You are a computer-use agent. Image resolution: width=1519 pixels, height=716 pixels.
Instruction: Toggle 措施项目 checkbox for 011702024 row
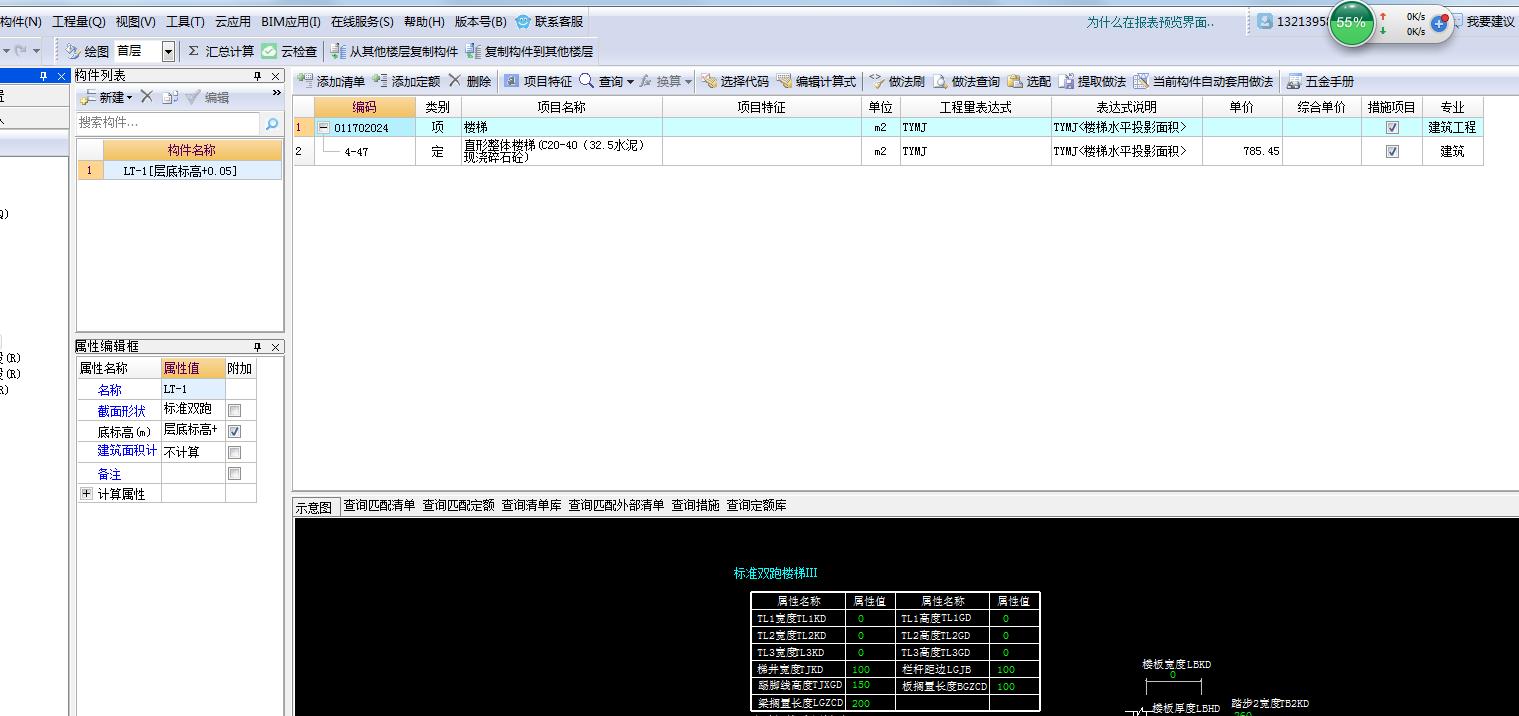tap(1392, 128)
